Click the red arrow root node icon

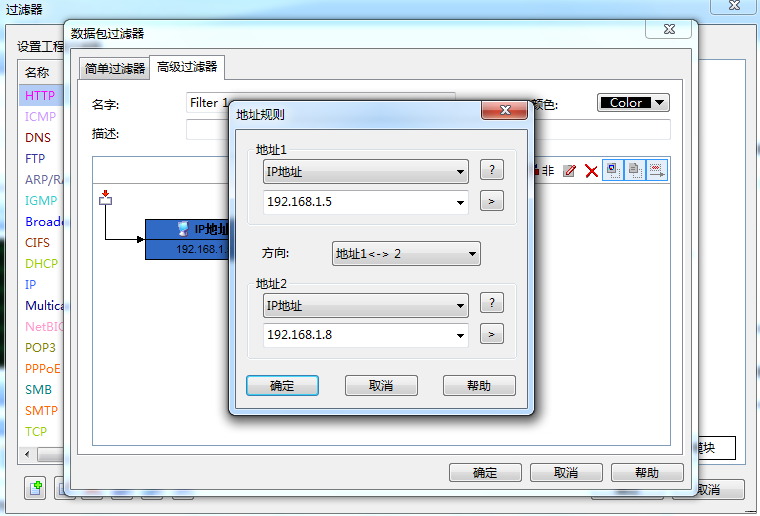coord(105,197)
